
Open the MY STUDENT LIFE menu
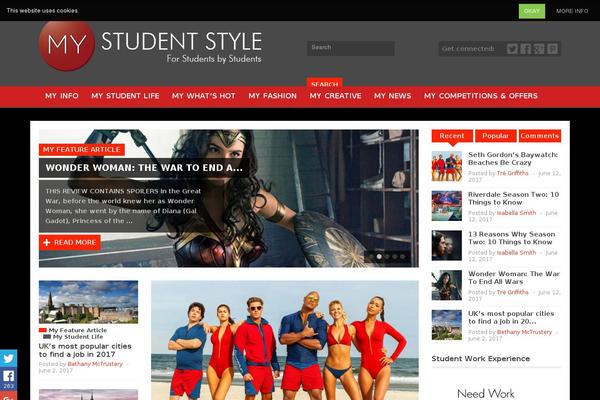125,96
